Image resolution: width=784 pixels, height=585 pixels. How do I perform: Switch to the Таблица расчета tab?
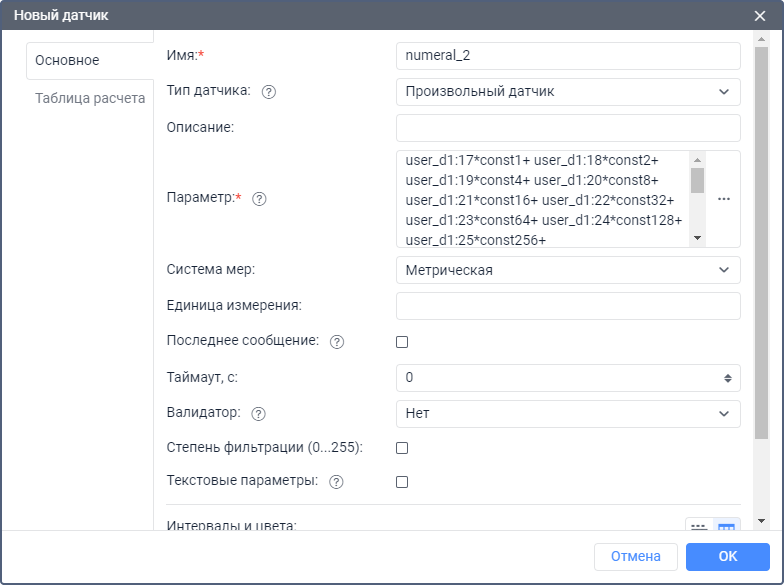90,98
